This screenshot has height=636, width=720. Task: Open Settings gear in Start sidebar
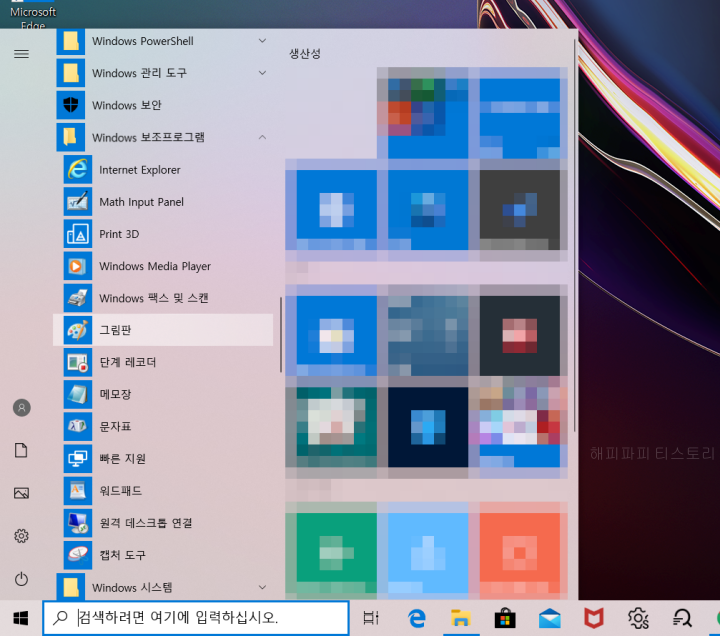click(x=21, y=535)
